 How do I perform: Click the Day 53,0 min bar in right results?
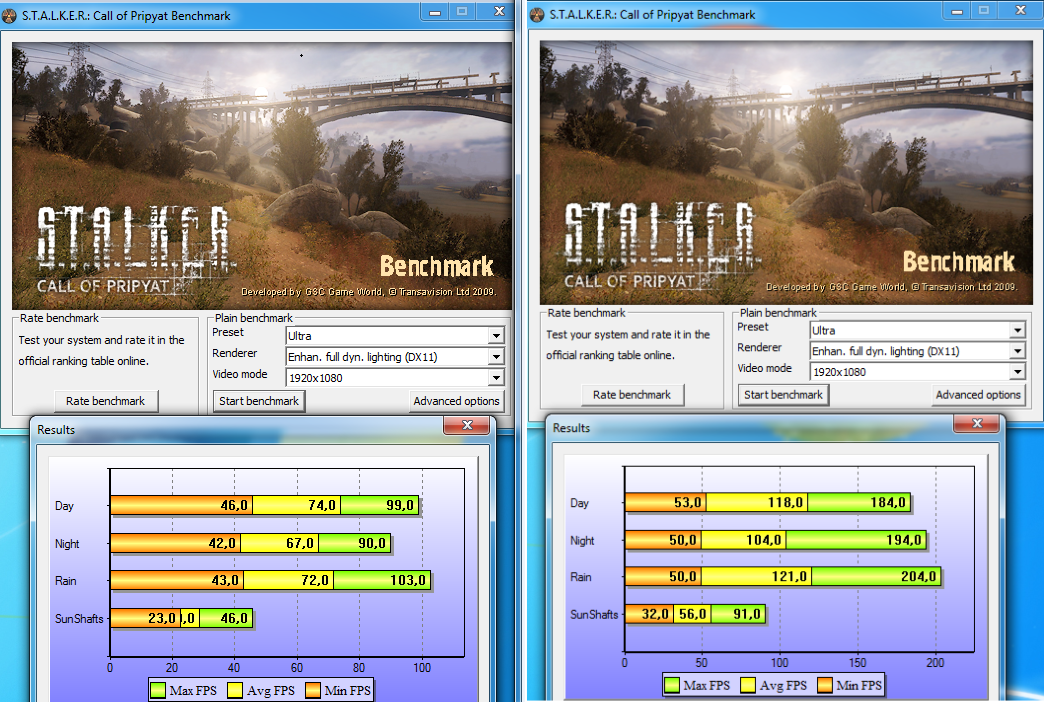(x=666, y=502)
